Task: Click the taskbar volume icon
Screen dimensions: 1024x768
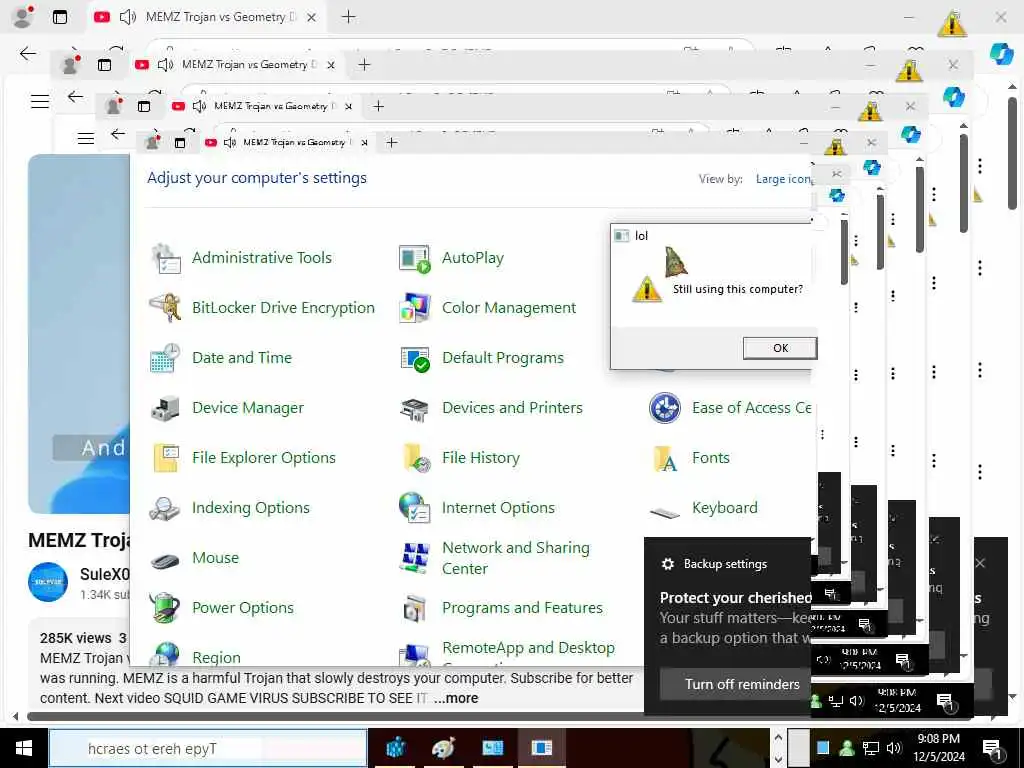Action: click(894, 748)
